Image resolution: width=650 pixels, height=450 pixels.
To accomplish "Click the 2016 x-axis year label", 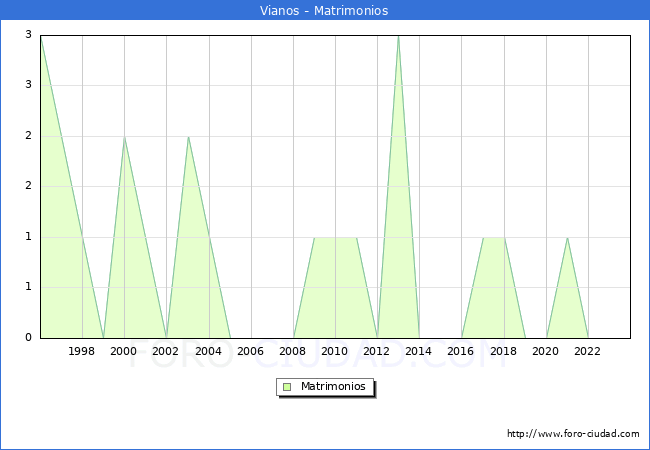I will [x=462, y=351].
